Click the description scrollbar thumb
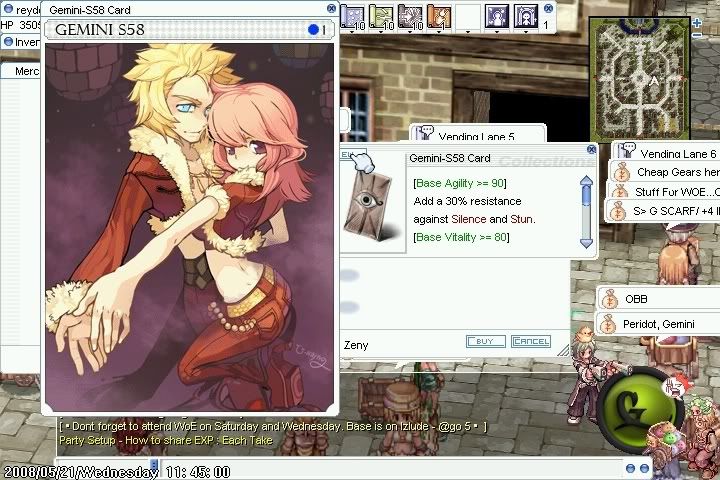The width and height of the screenshot is (720, 480). pyautogui.click(x=586, y=195)
